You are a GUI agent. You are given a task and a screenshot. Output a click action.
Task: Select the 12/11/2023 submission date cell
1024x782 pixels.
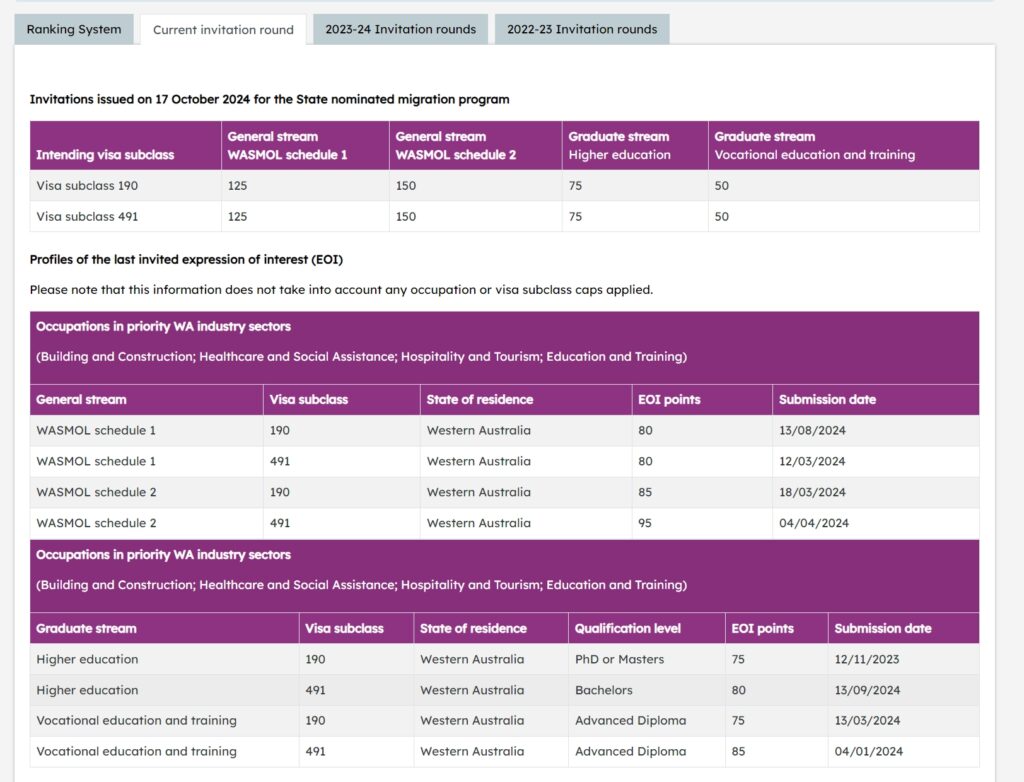[868, 660]
